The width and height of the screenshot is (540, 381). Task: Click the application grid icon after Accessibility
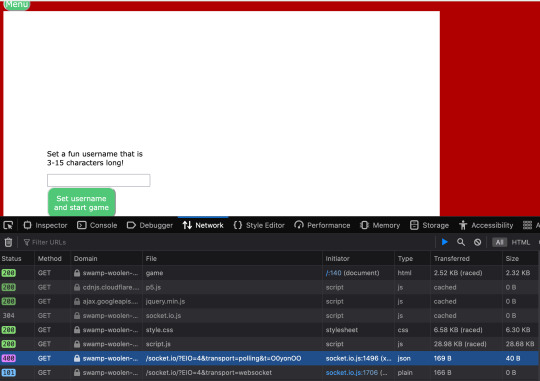[x=527, y=225]
